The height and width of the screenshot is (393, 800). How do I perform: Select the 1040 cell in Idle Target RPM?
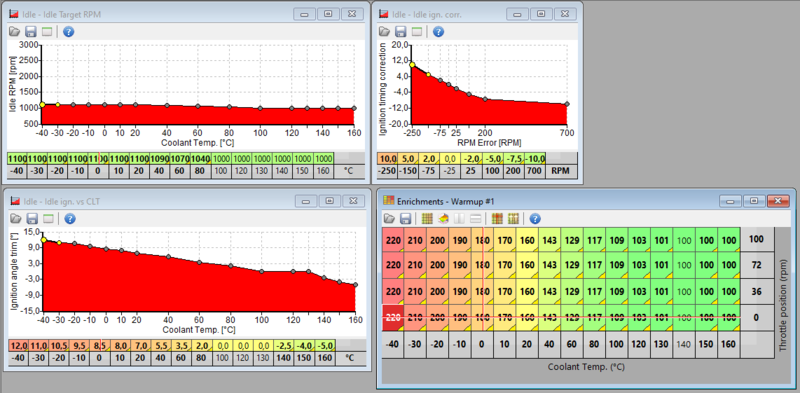201,158
